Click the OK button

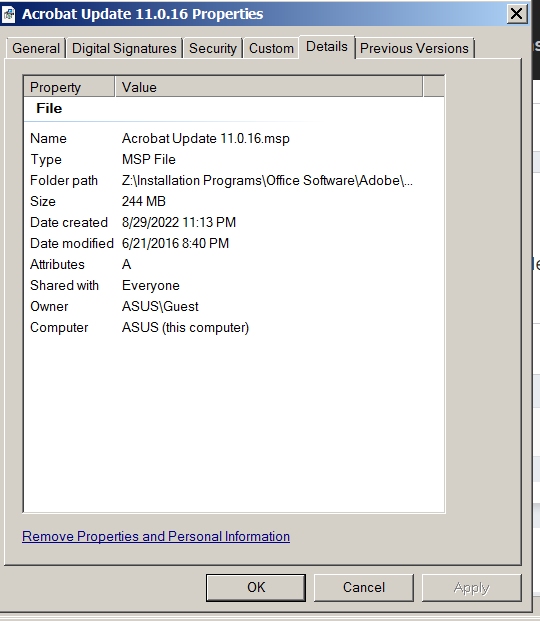pos(256,587)
